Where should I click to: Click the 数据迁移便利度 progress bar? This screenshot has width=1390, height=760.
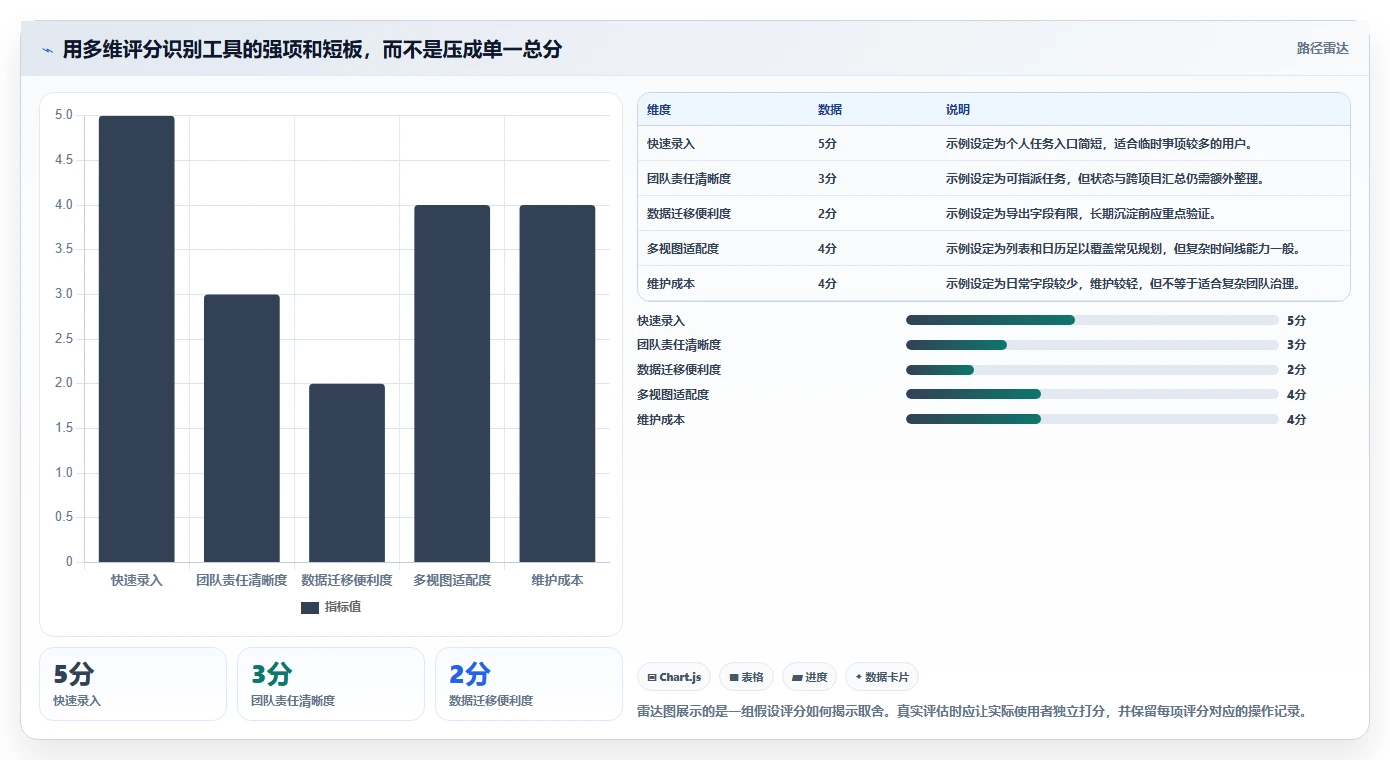click(x=1092, y=370)
